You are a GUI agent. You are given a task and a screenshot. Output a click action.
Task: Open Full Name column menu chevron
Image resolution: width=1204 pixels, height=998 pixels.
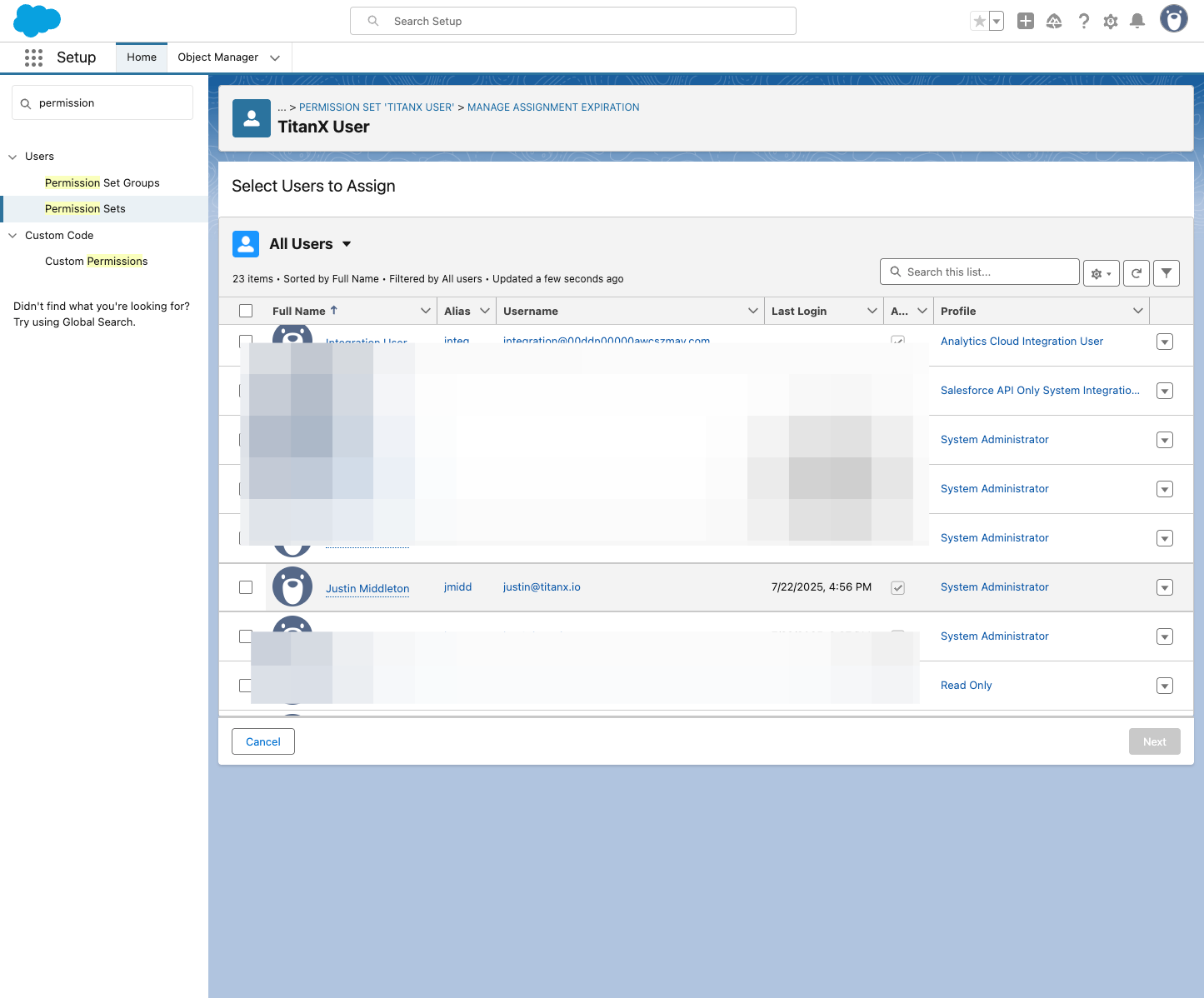[426, 311]
